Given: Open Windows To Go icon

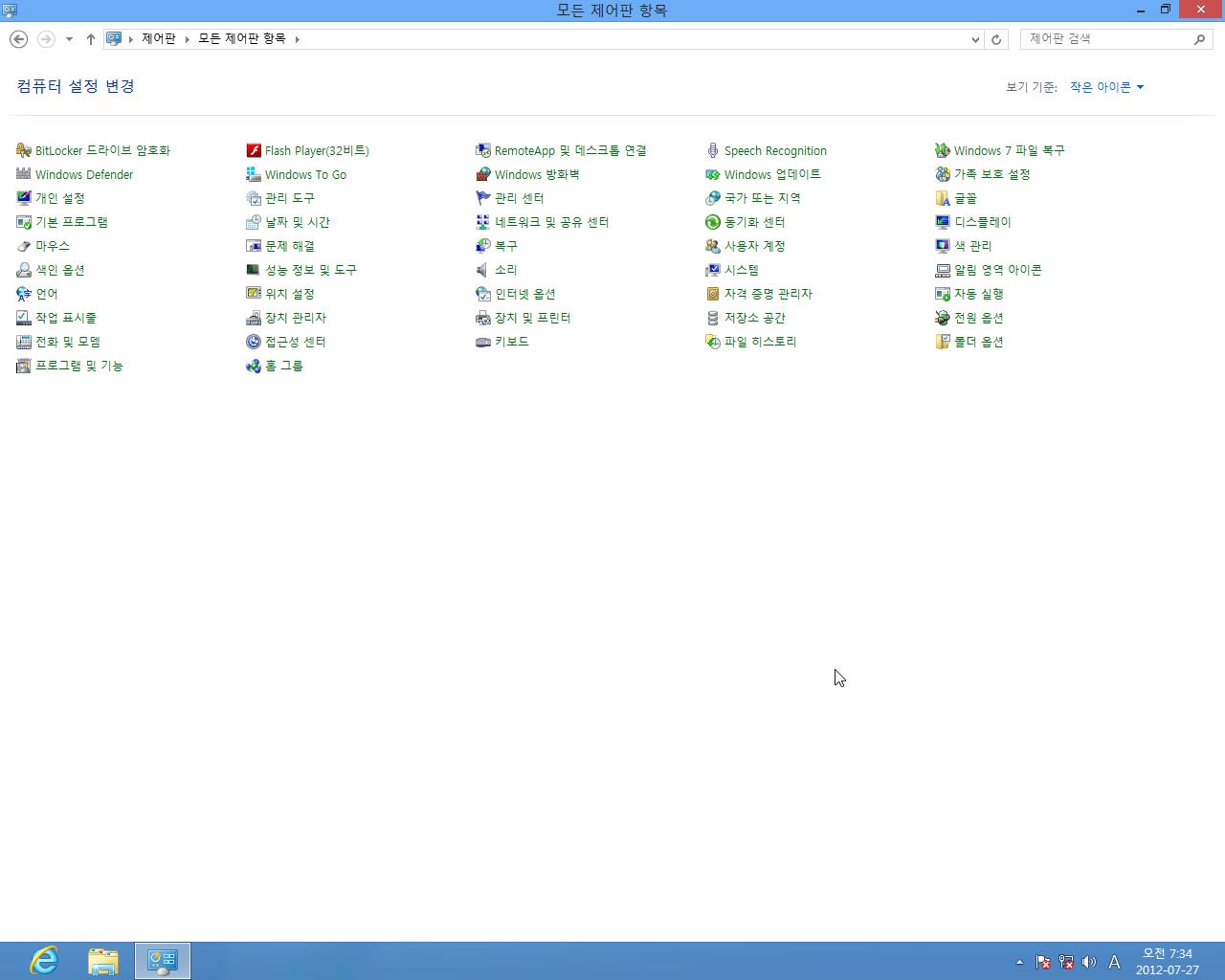Looking at the screenshot, I should coord(254,174).
